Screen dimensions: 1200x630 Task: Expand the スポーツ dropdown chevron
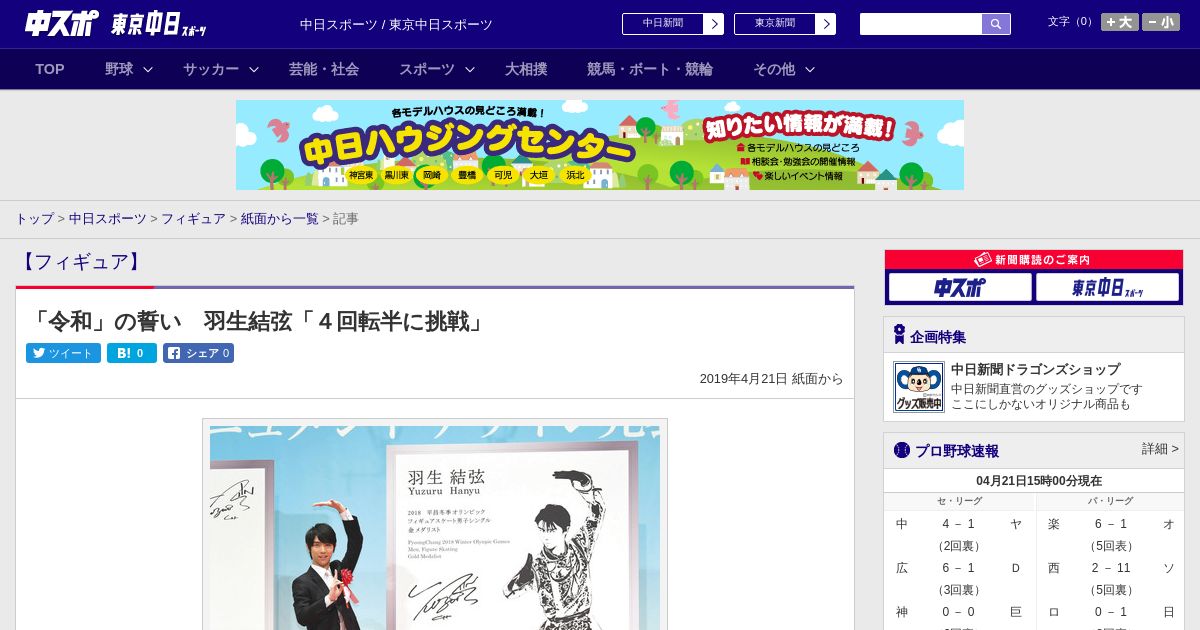pyautogui.click(x=470, y=69)
